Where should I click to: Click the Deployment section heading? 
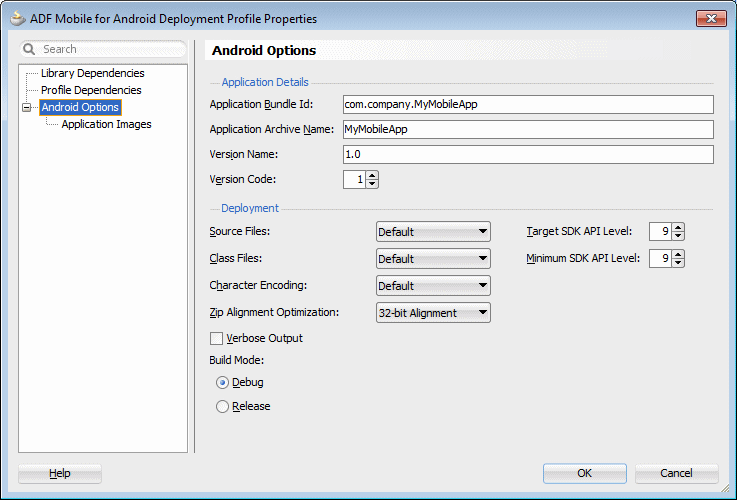[250, 208]
